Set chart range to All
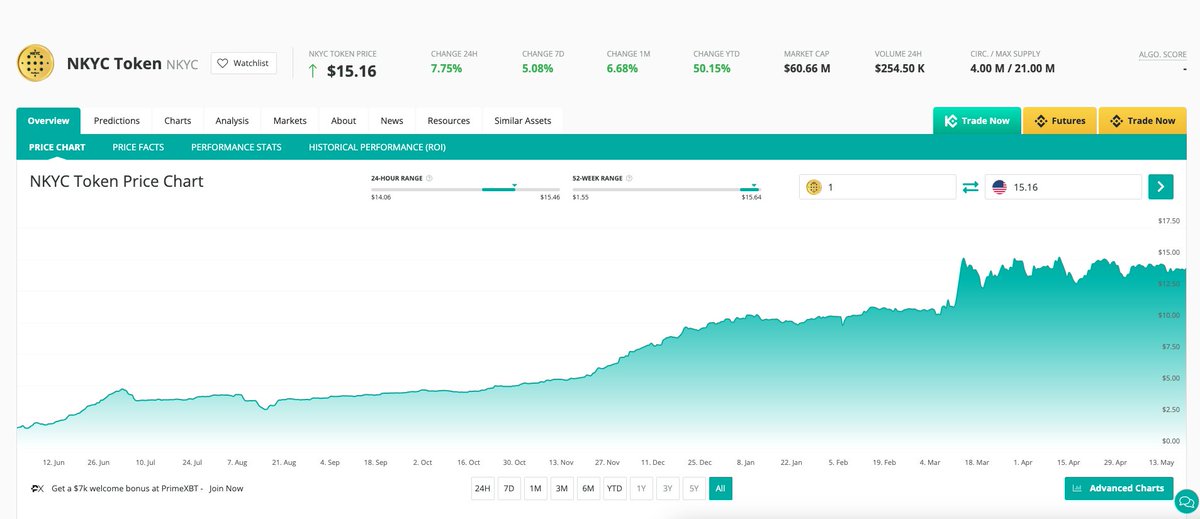Viewport: 1200px width, 519px height. pos(719,488)
